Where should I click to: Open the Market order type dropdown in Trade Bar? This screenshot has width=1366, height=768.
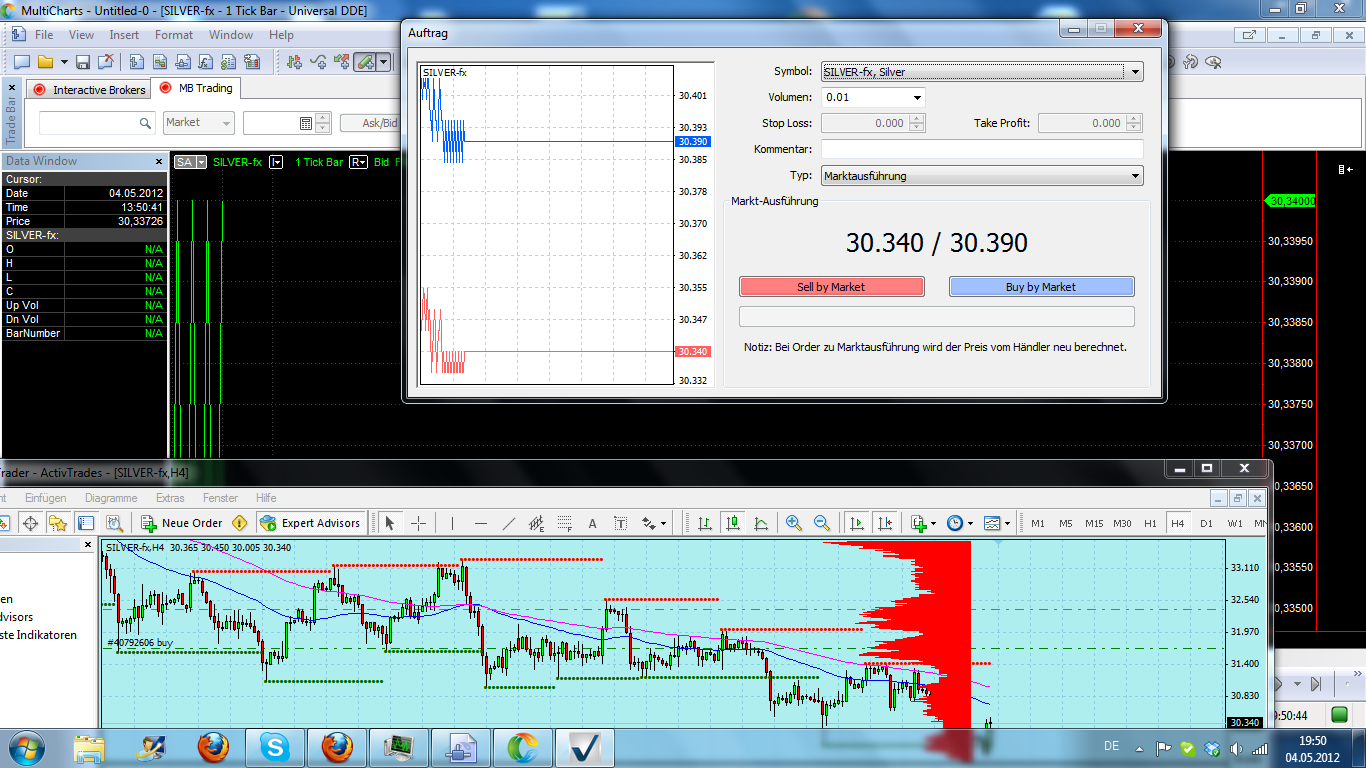[198, 123]
